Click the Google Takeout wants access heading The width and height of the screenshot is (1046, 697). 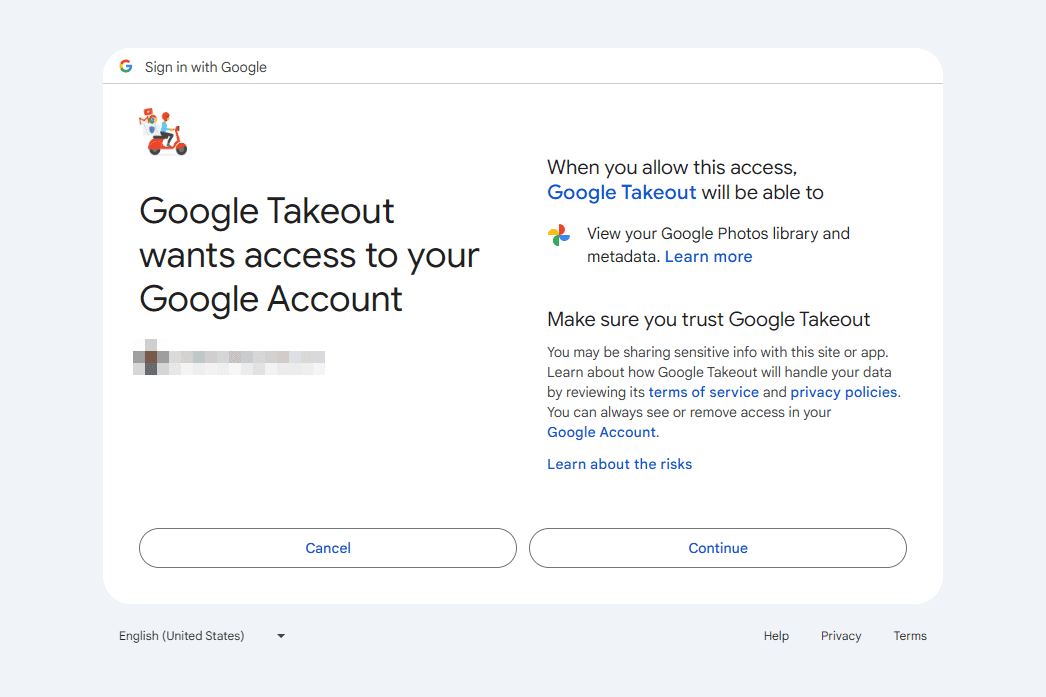309,255
